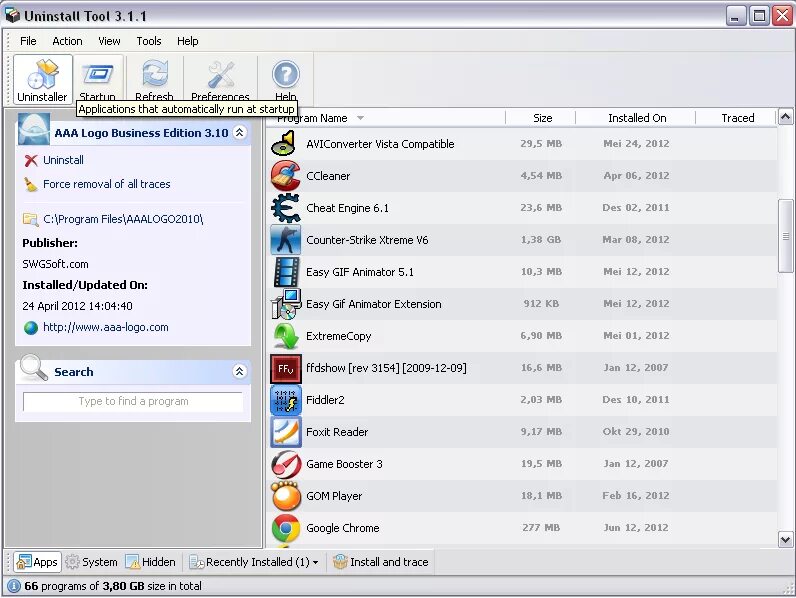Screen dimensions: 796x598
Task: Click the AAA Logo Business Edition program icon
Action: pyautogui.click(x=34, y=129)
